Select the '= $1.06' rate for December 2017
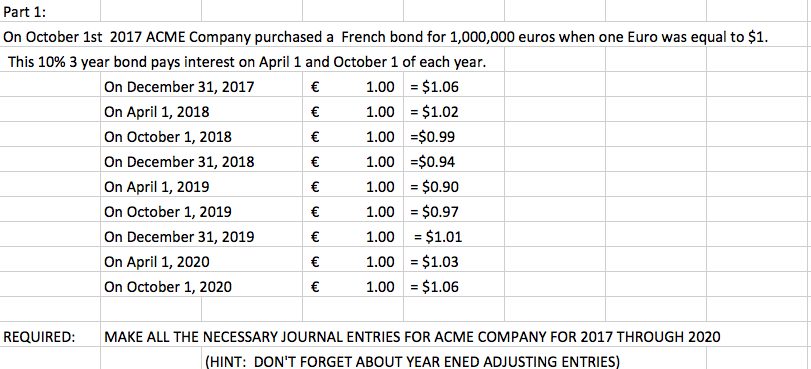This screenshot has height=369, width=811. tap(434, 87)
